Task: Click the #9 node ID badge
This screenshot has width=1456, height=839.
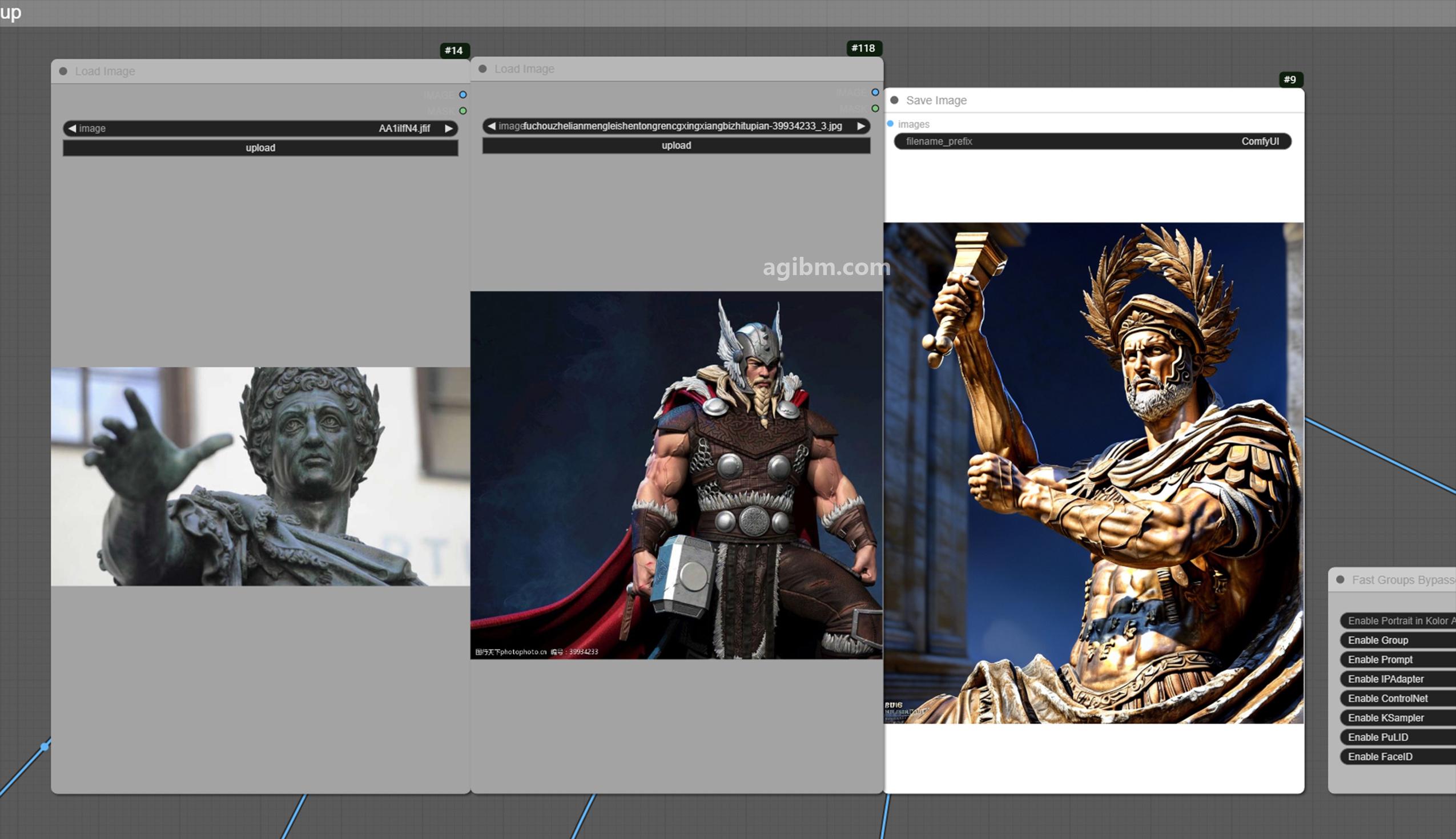Action: click(x=1290, y=79)
